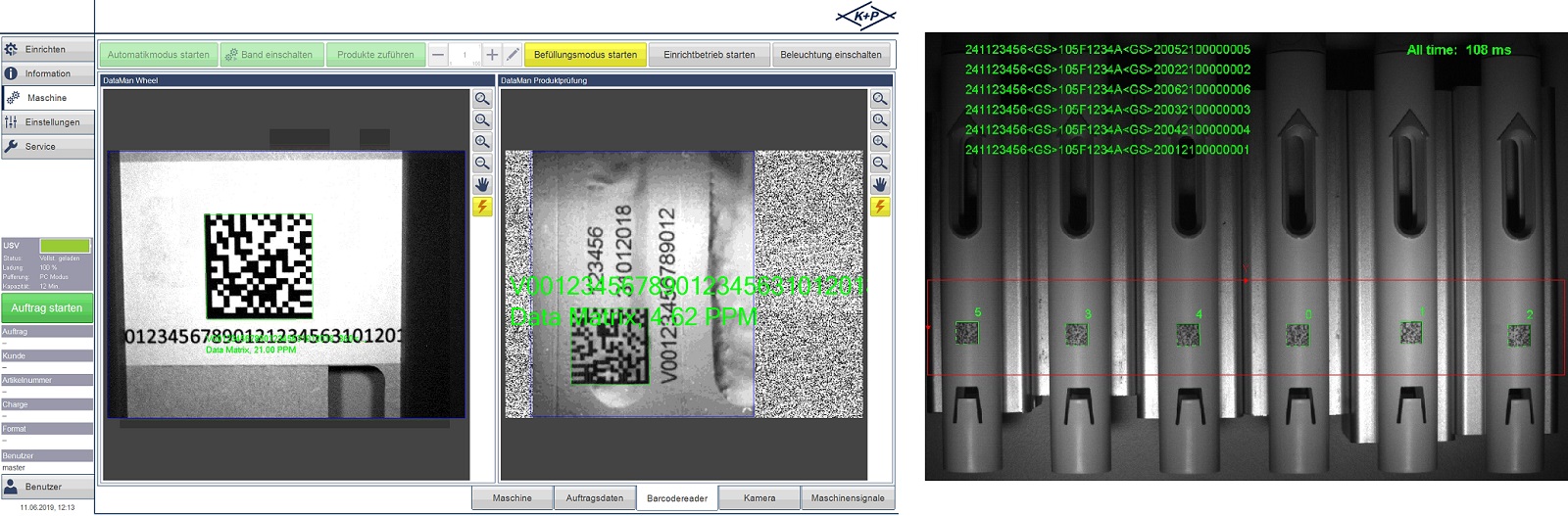1568x516 pixels.
Task: Open the Information section in sidebar
Action: (x=47, y=73)
